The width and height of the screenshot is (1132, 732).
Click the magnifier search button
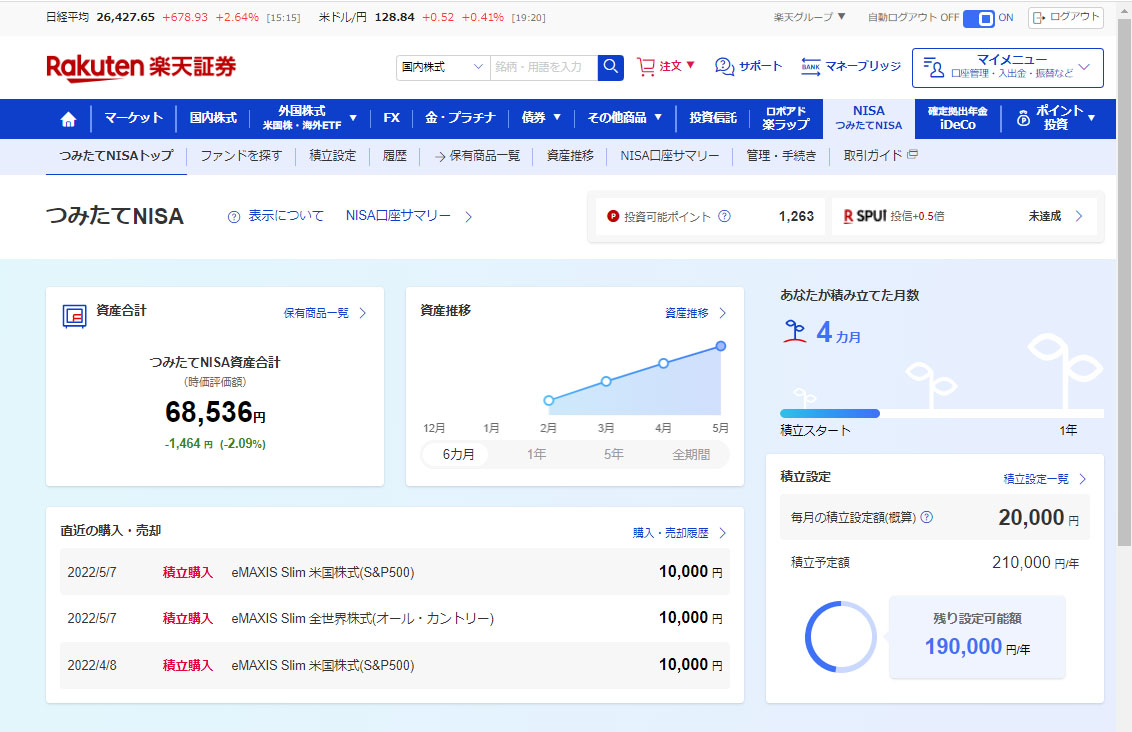[x=610, y=67]
